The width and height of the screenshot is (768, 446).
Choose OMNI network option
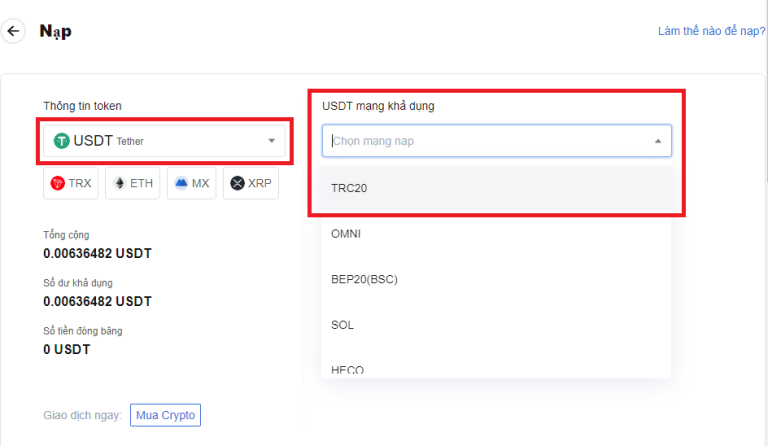pos(496,234)
